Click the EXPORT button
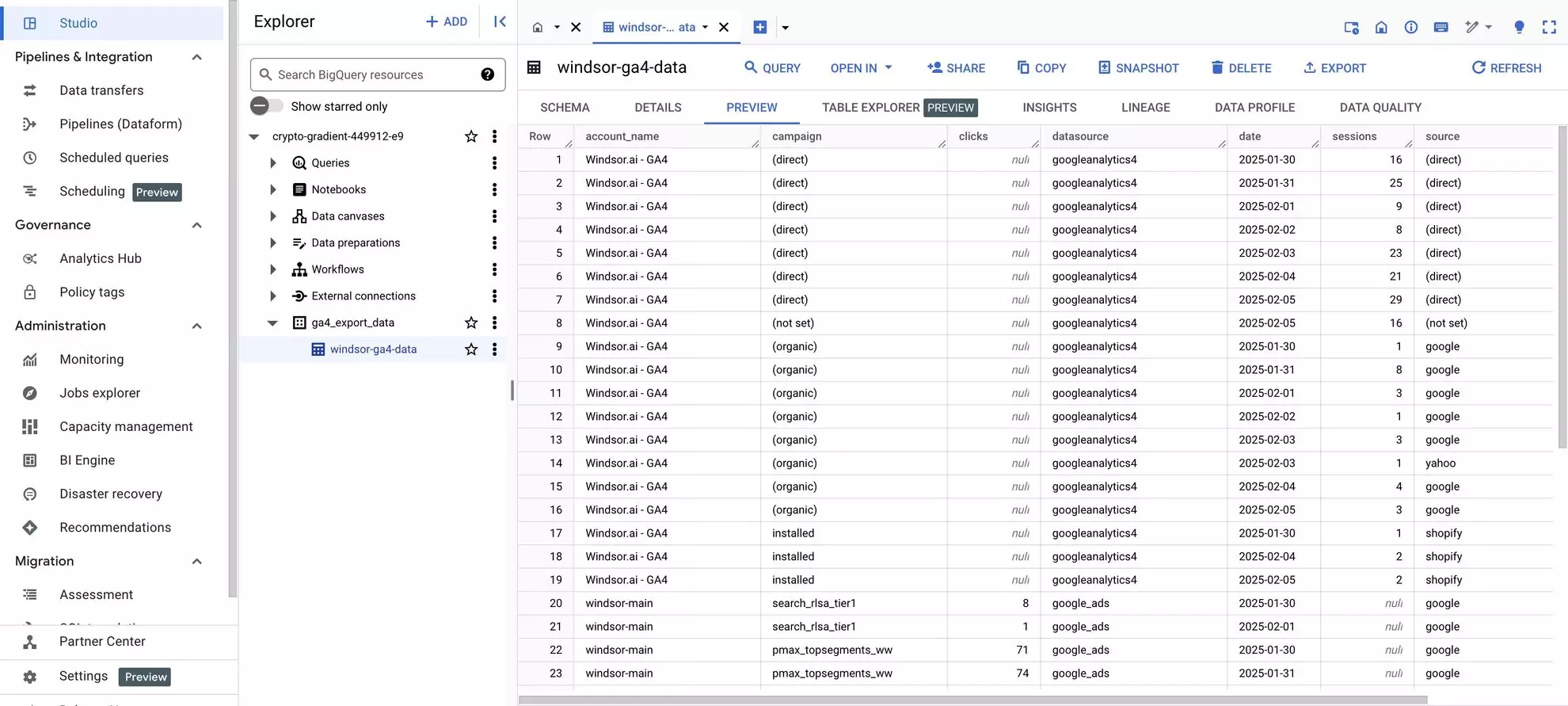The height and width of the screenshot is (706, 1568). coord(1334,68)
